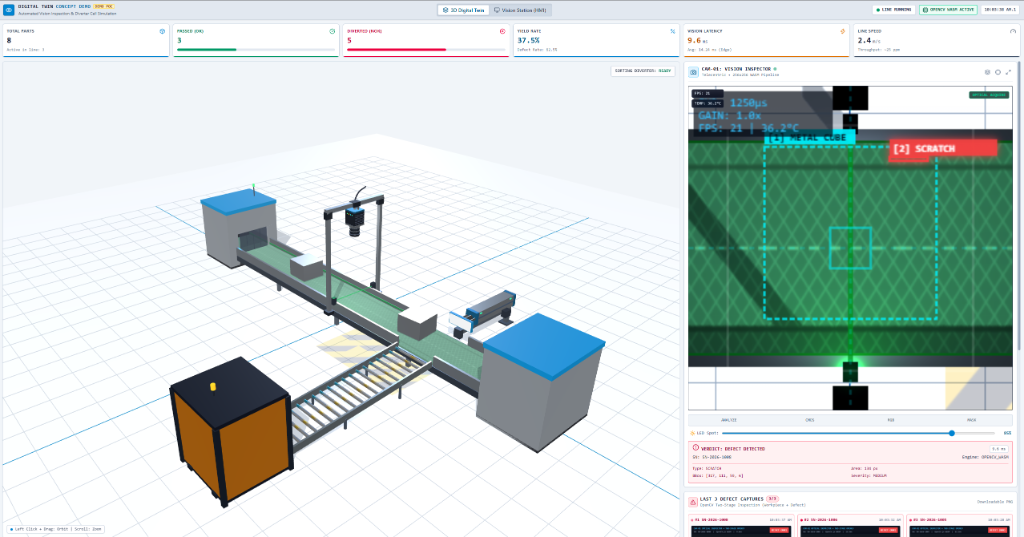
Task: Click the orbit controls hint at viewport bottom
Action: 56,529
